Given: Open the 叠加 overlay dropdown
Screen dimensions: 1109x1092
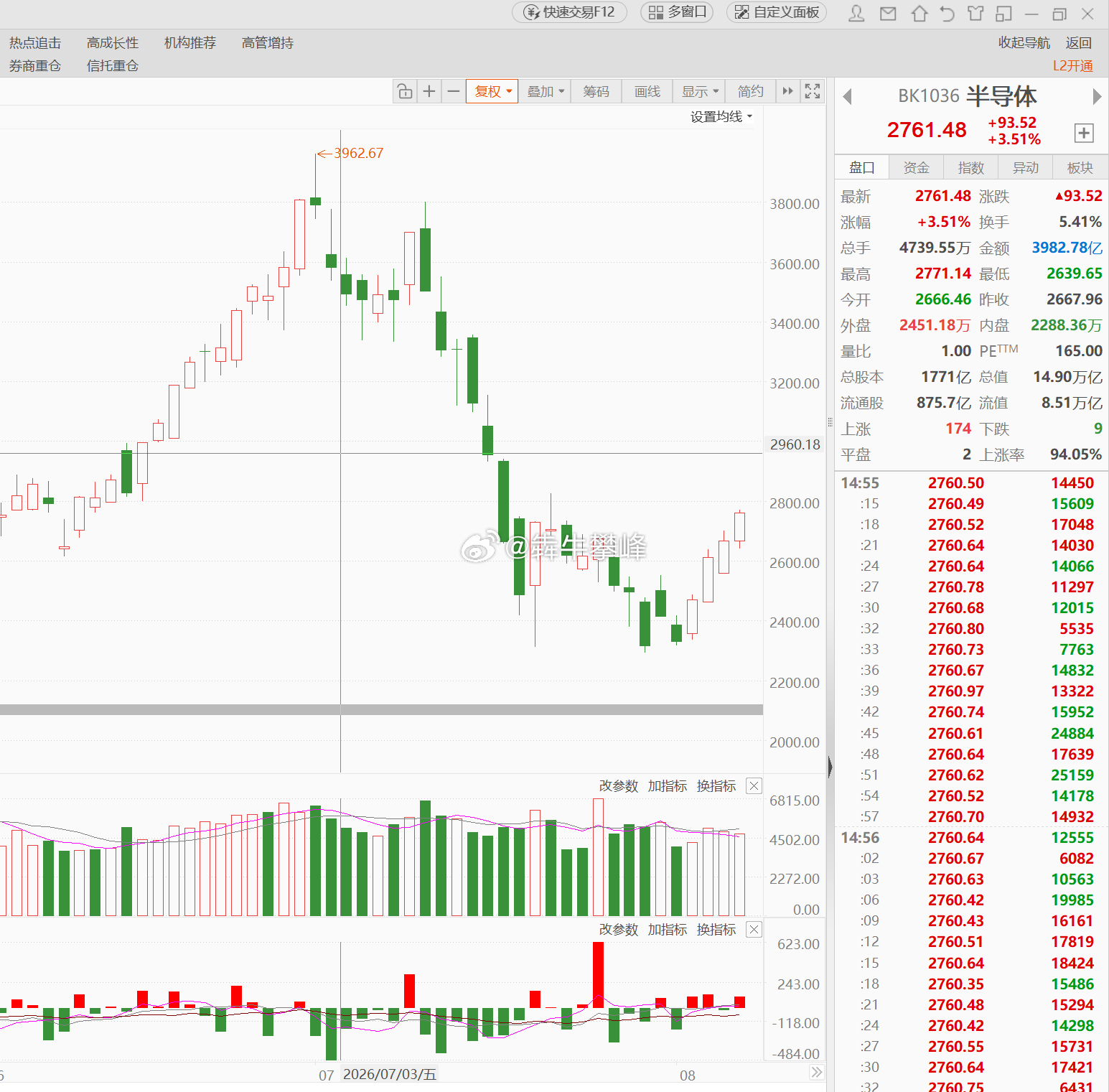Looking at the screenshot, I should [546, 91].
